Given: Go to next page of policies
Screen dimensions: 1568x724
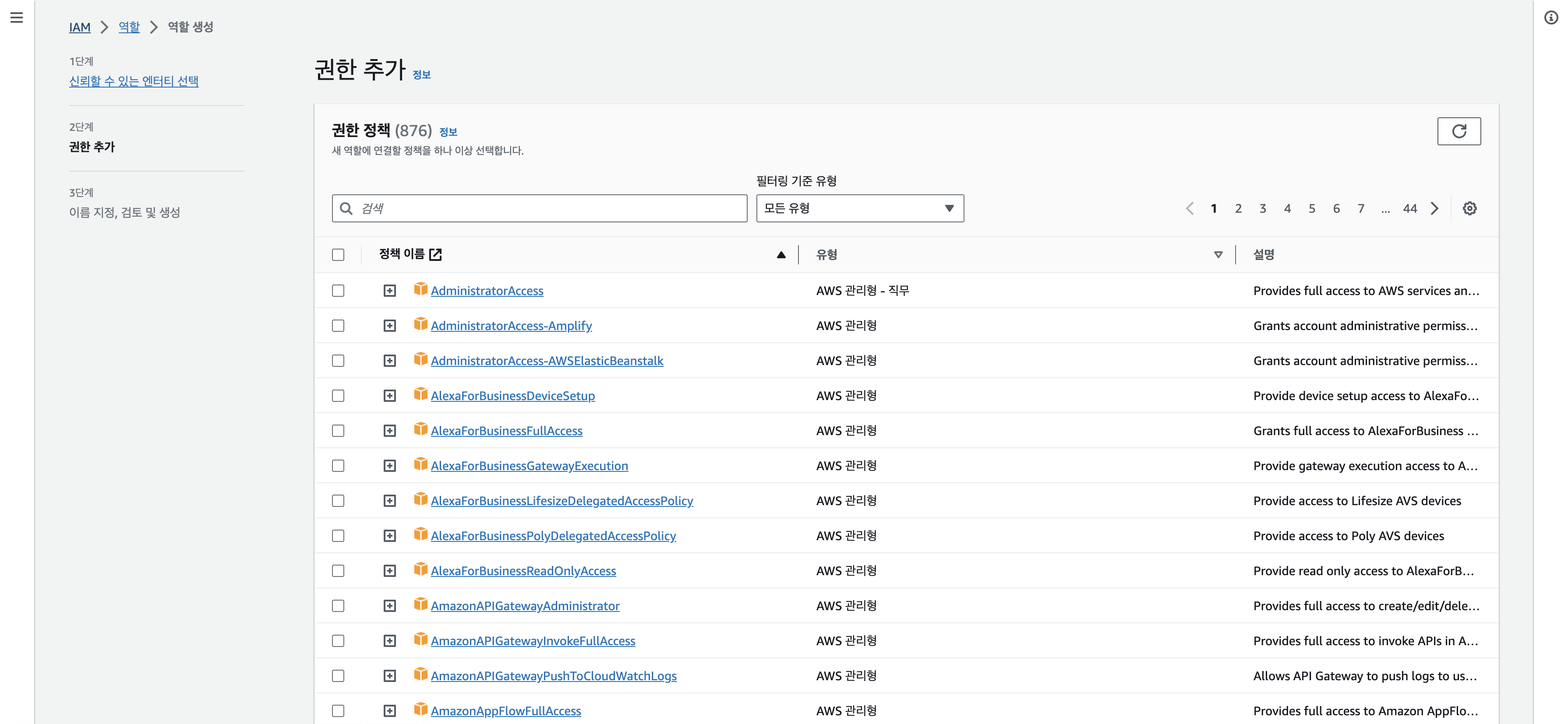Looking at the screenshot, I should point(1435,209).
